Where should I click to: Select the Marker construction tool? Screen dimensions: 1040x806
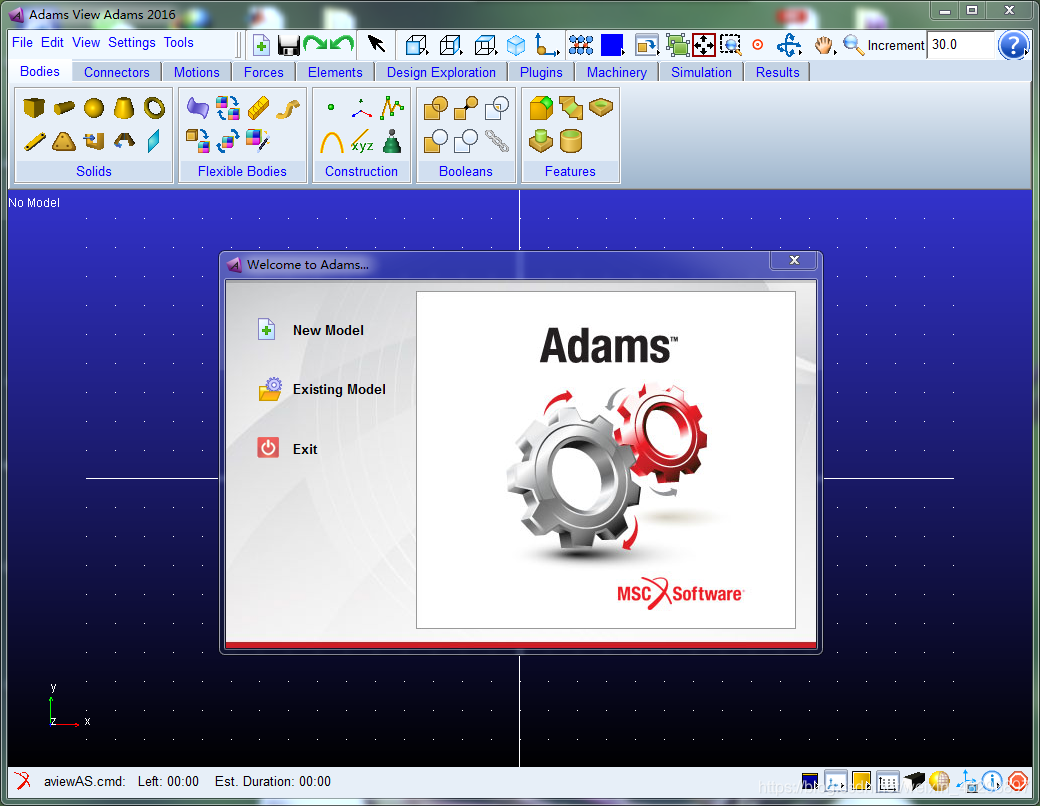[x=361, y=109]
